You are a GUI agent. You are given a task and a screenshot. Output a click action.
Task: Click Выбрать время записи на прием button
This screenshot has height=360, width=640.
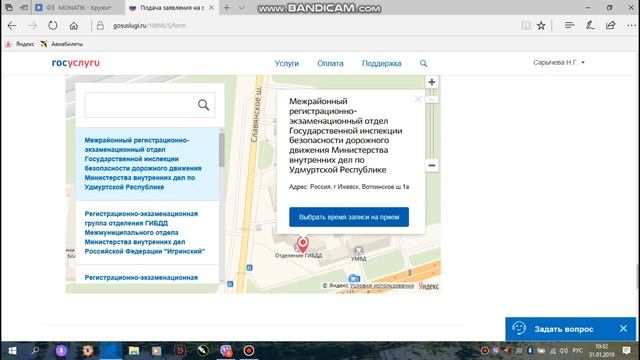coord(349,217)
